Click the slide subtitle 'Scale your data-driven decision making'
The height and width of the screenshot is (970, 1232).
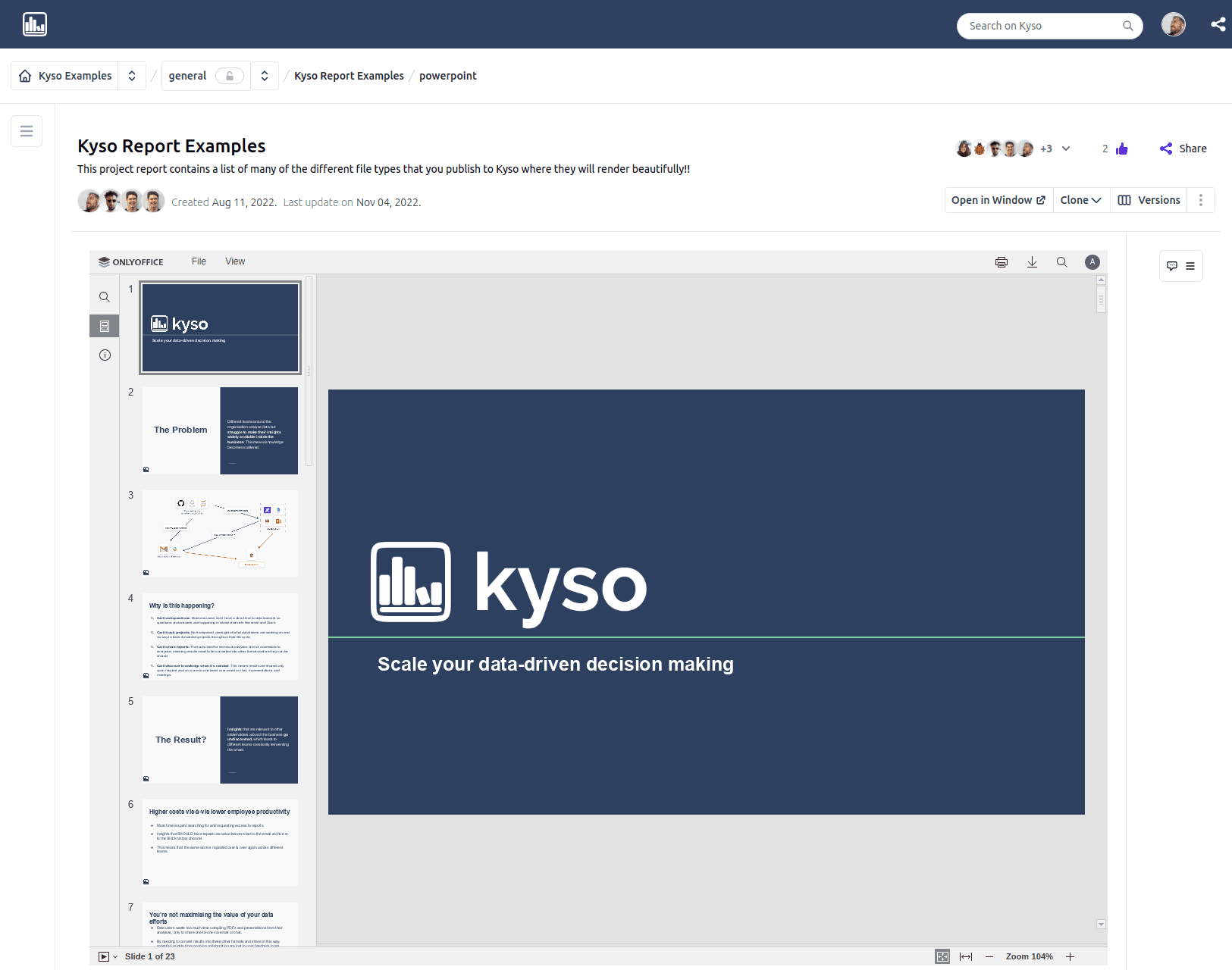556,664
